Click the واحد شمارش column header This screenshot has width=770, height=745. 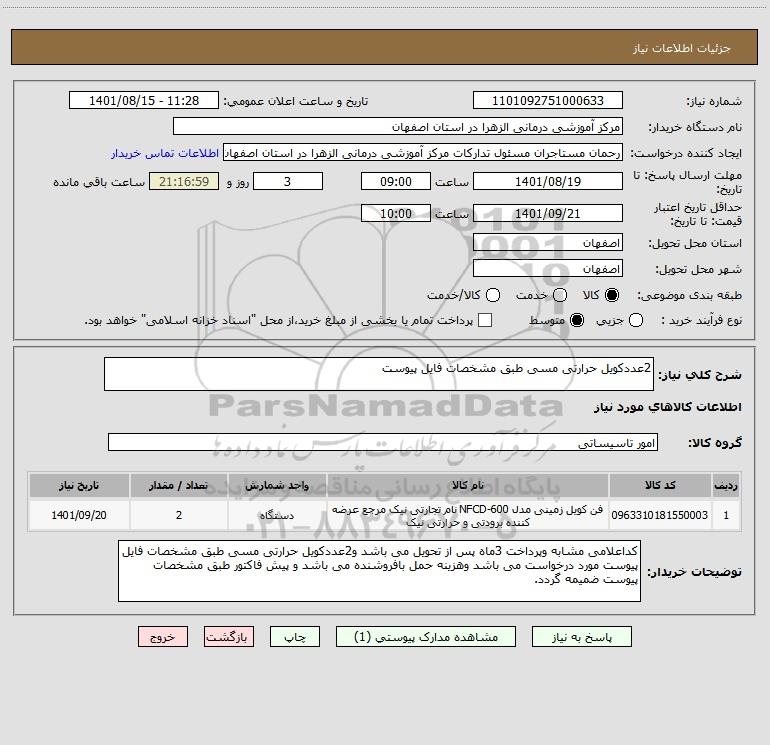pos(277,485)
